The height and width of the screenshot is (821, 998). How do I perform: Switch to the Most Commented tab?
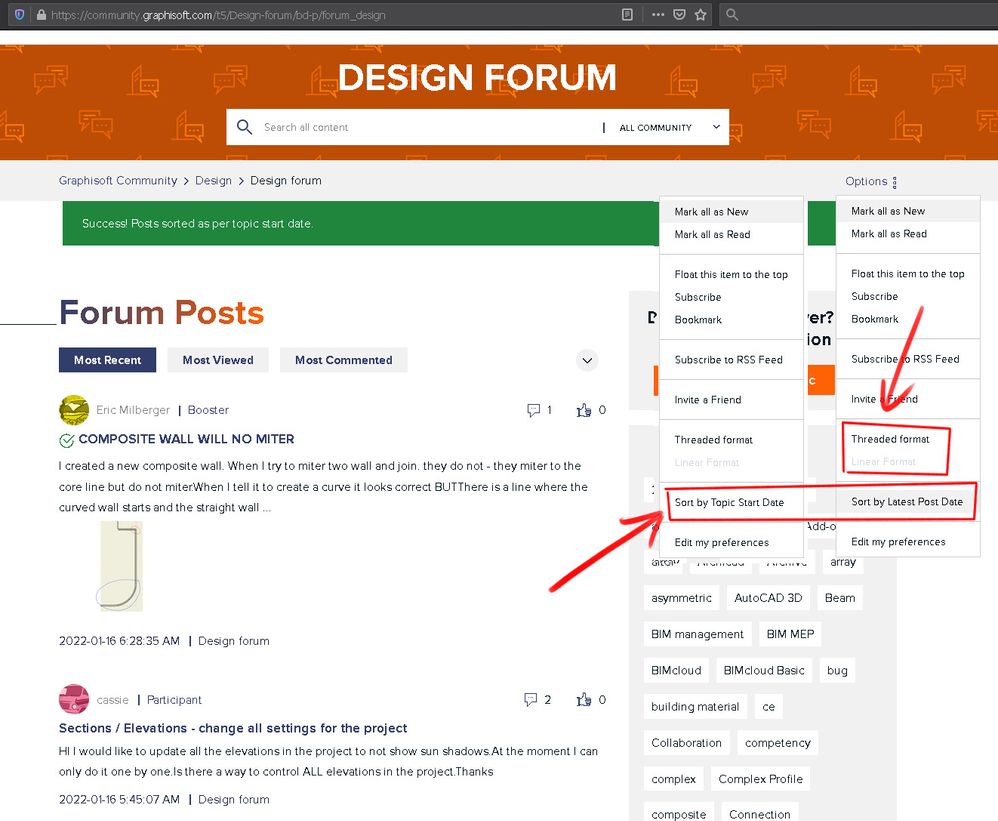click(344, 360)
